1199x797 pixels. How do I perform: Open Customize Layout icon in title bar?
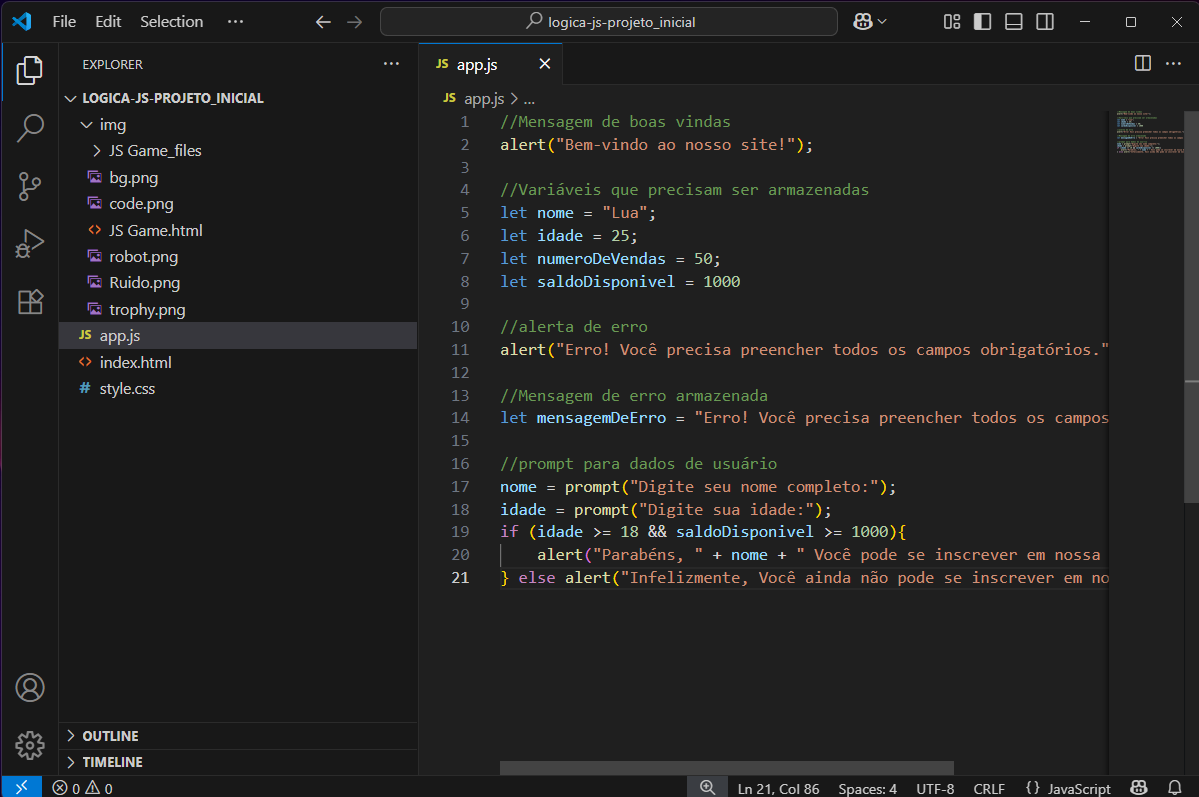[x=951, y=22]
